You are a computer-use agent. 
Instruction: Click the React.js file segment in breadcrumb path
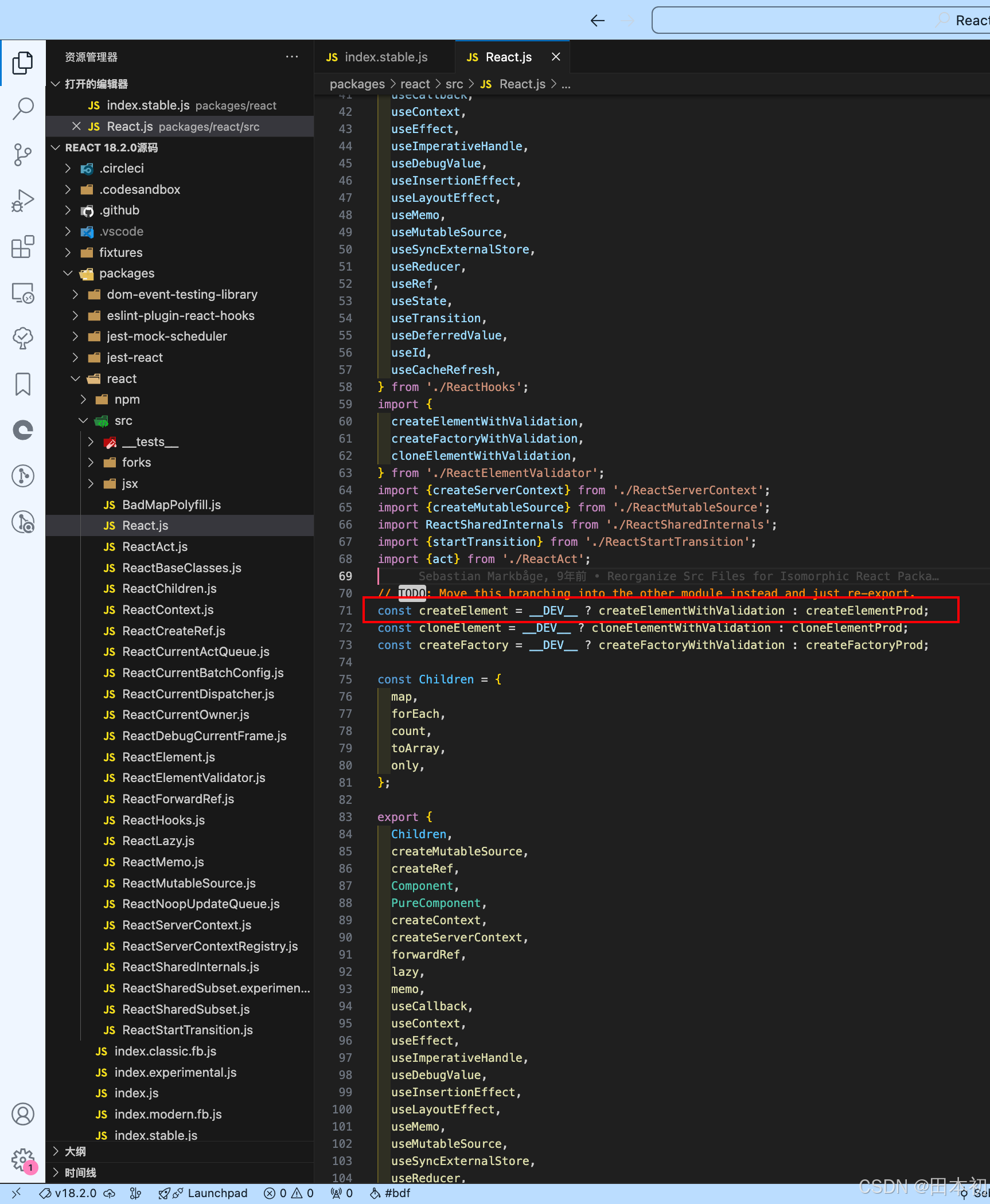(513, 84)
